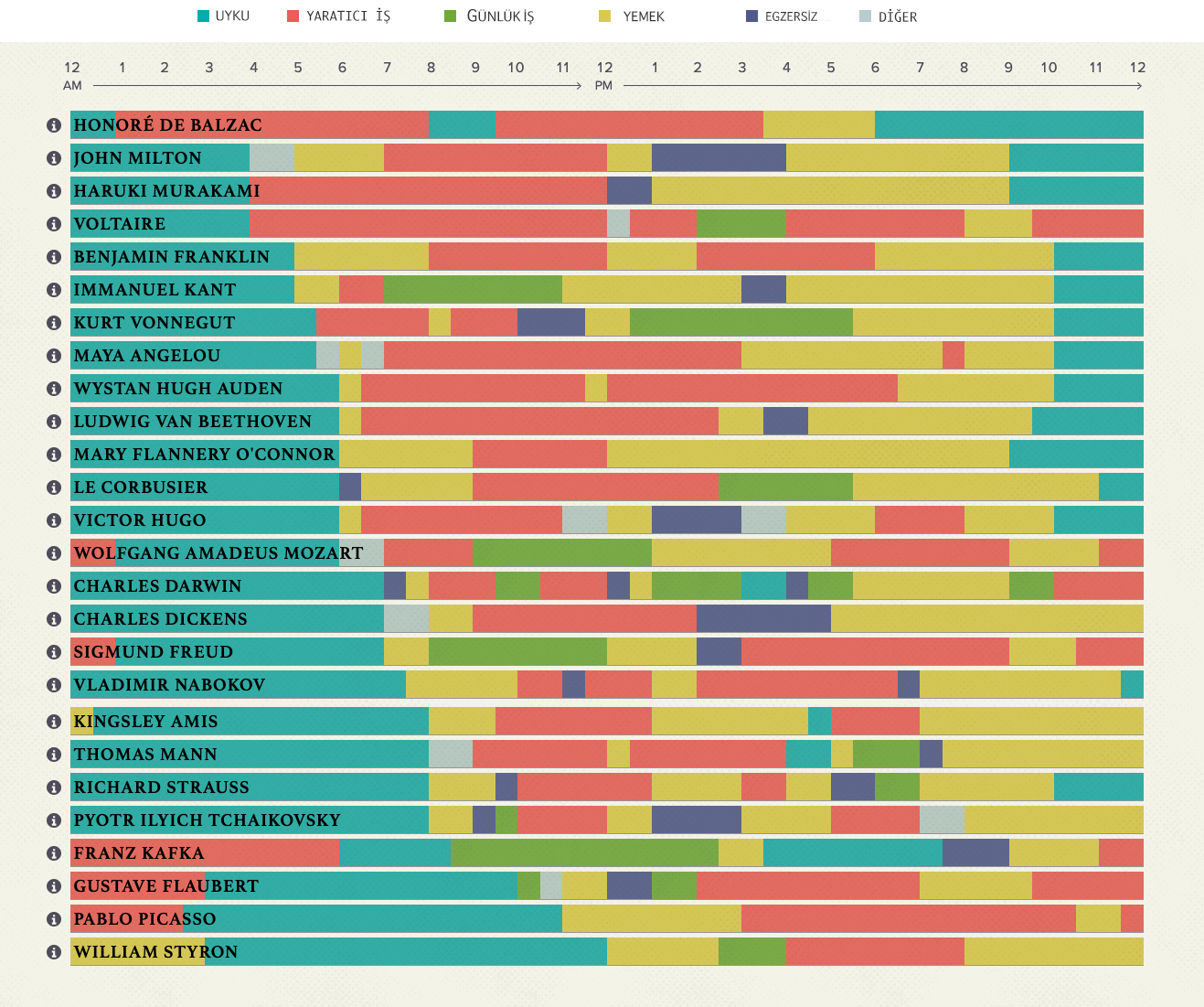Click Milton's purple afternoon exercise segment
The width and height of the screenshot is (1204, 1007).
pos(719,158)
